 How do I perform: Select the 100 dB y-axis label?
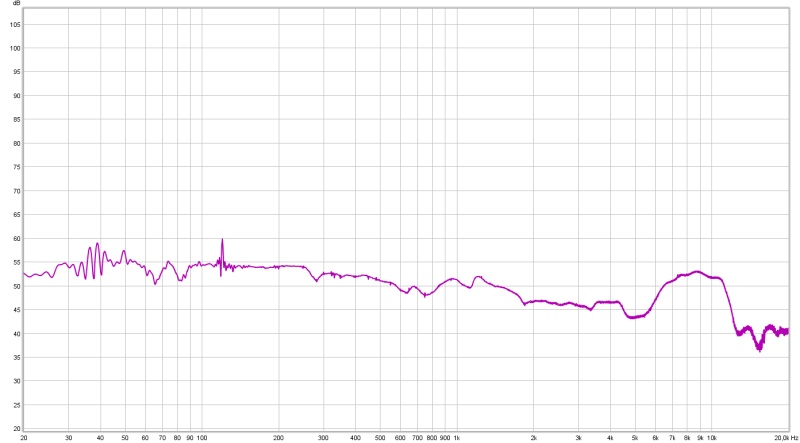pos(14,48)
